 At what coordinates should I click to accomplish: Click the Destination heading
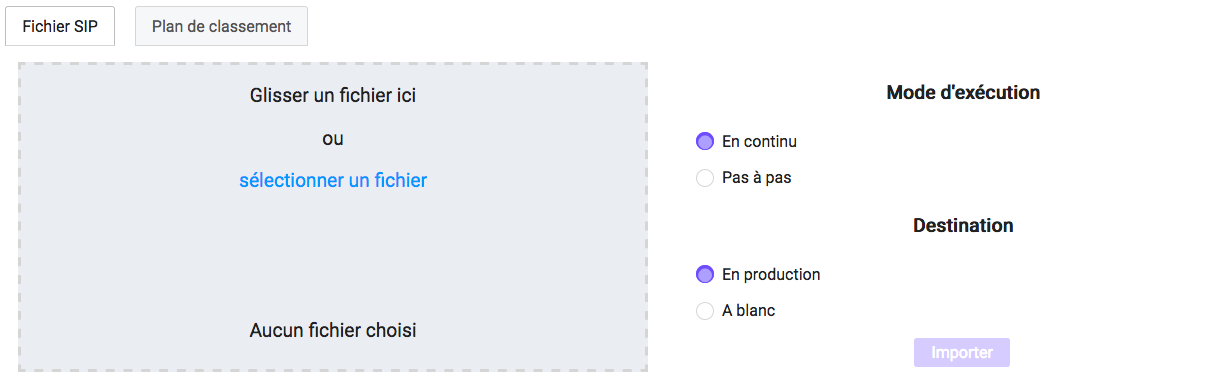tap(963, 226)
